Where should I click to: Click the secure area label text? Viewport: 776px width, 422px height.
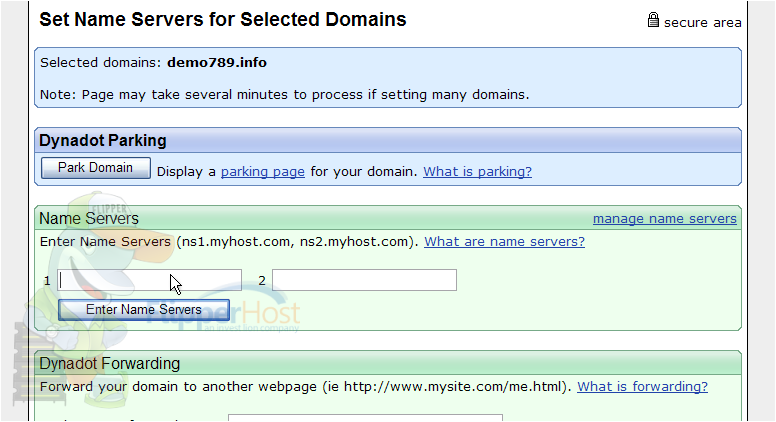coord(702,23)
